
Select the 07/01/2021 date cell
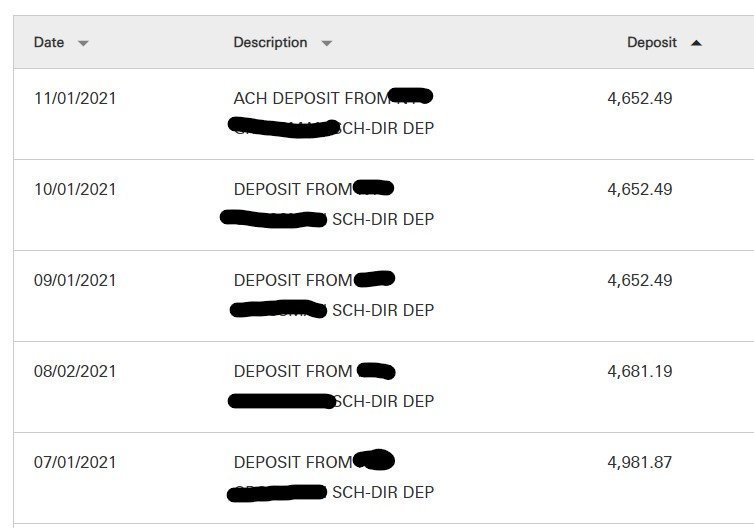(75, 462)
